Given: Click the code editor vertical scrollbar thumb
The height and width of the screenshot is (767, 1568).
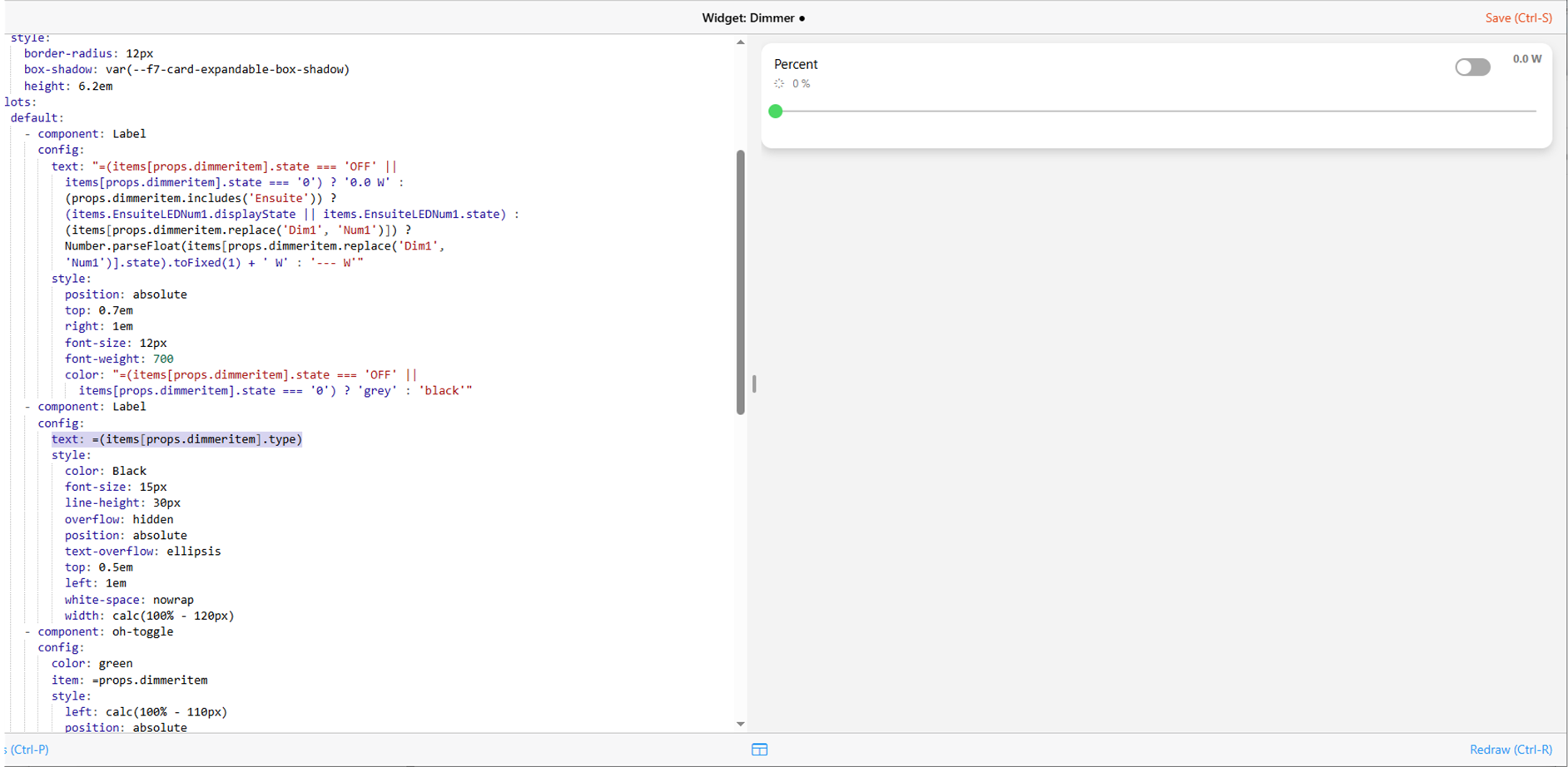Looking at the screenshot, I should tap(740, 283).
